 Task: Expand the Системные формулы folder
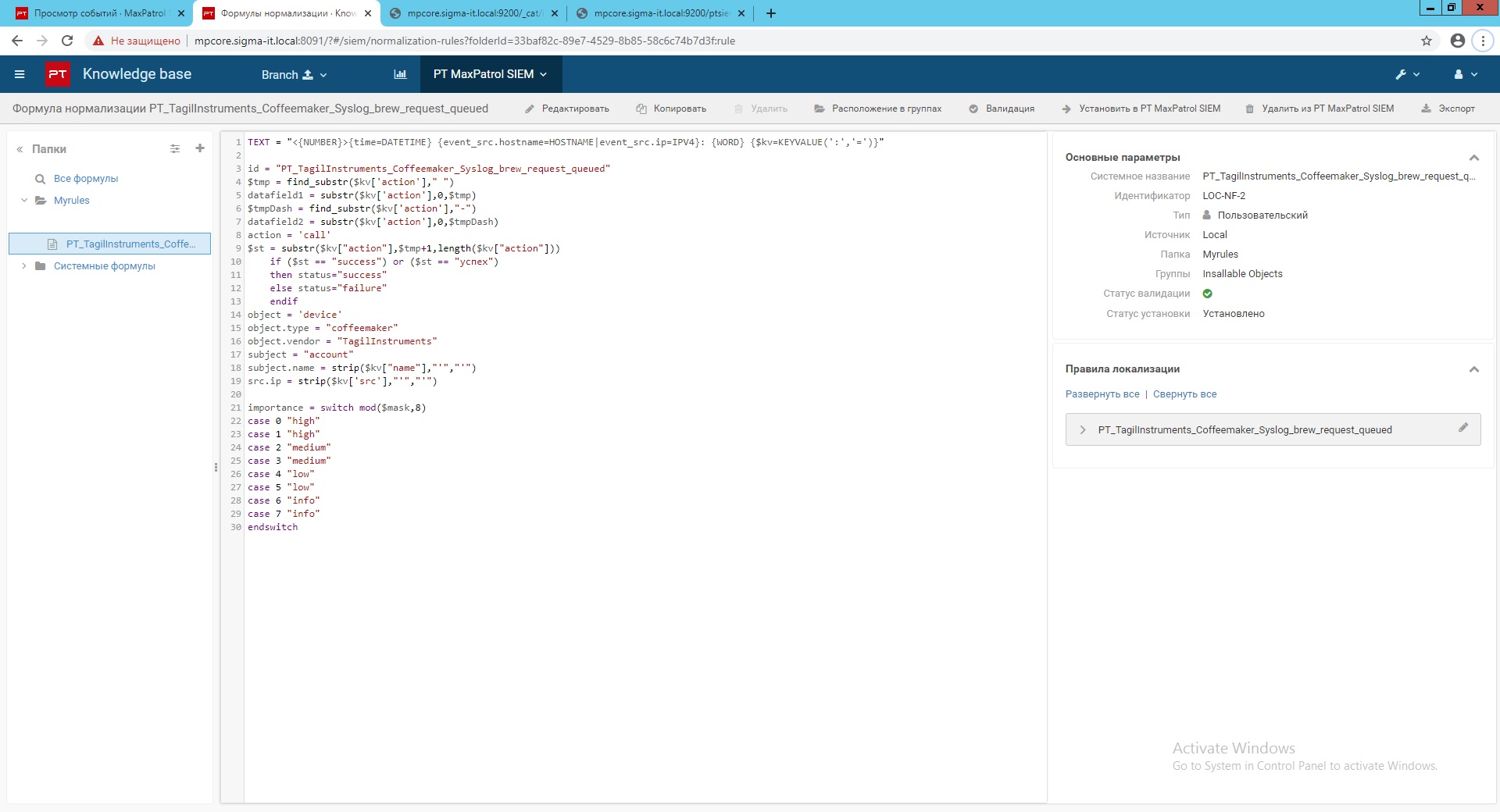click(24, 266)
